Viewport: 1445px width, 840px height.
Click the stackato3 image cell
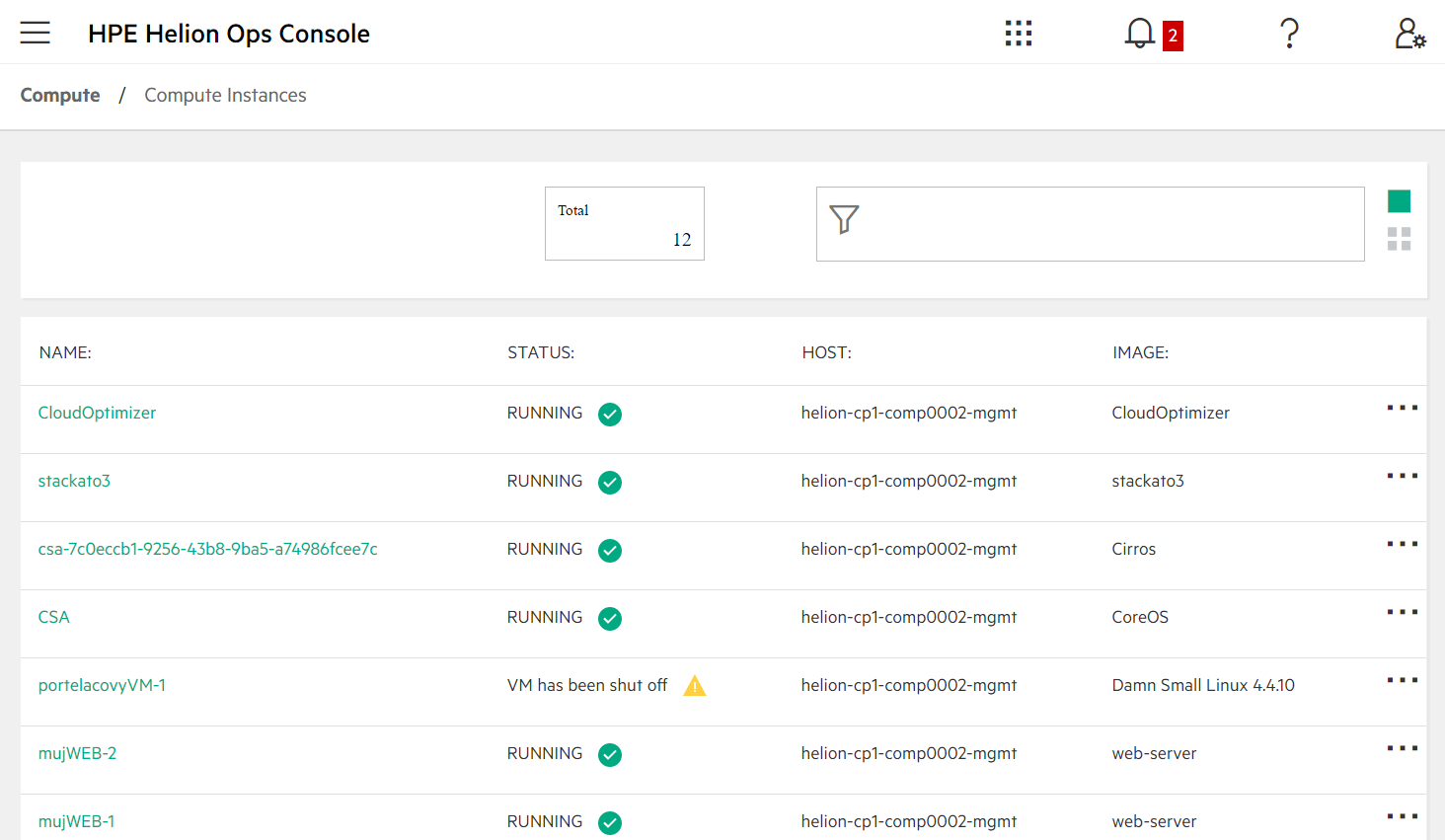pos(1148,481)
